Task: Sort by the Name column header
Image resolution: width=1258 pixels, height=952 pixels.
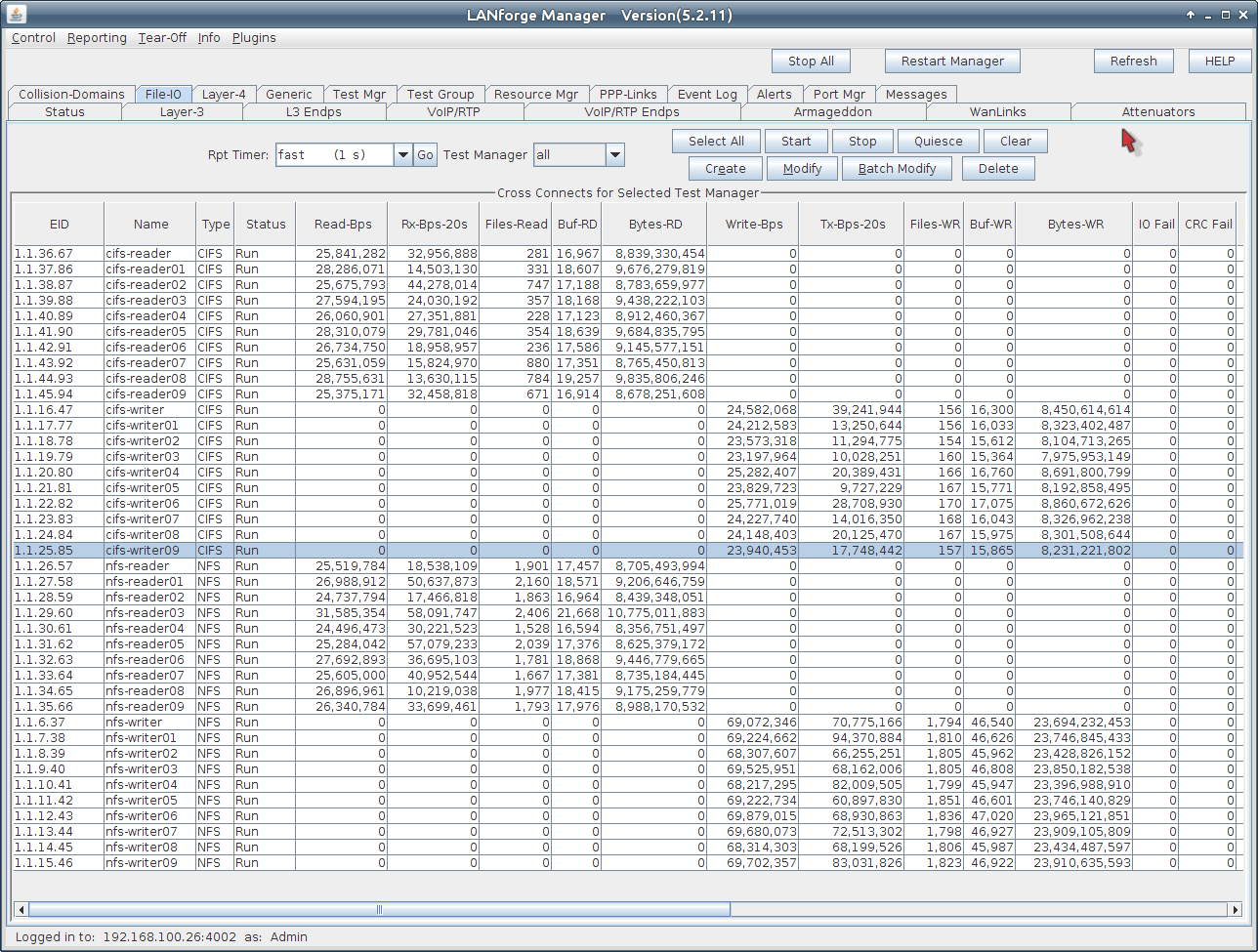Action: (x=150, y=224)
